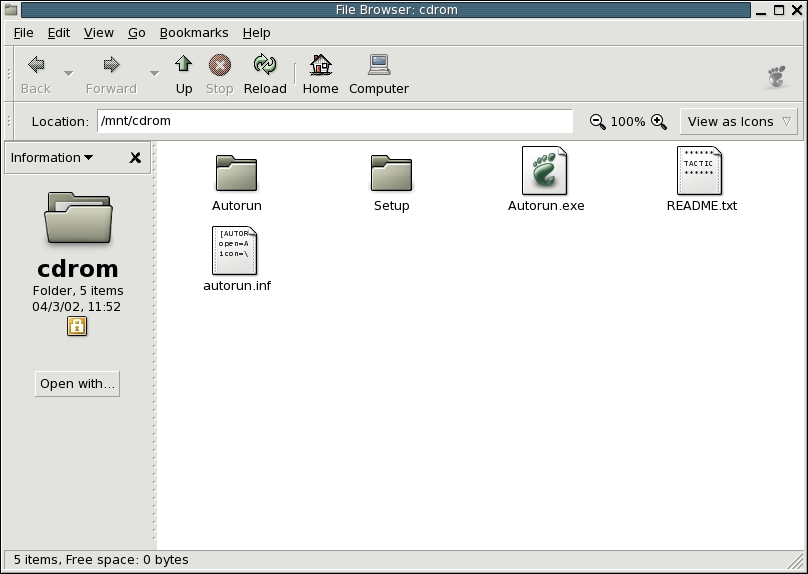Click the window resize grip corner
This screenshot has height=574, width=808.
click(796, 562)
